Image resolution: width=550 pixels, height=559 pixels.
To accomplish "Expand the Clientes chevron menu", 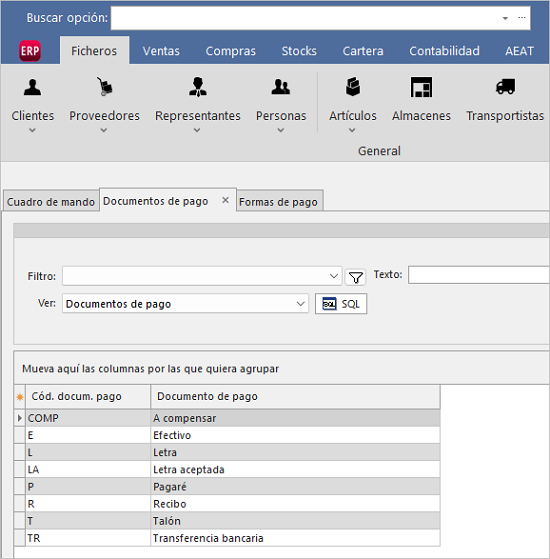I will 32,130.
